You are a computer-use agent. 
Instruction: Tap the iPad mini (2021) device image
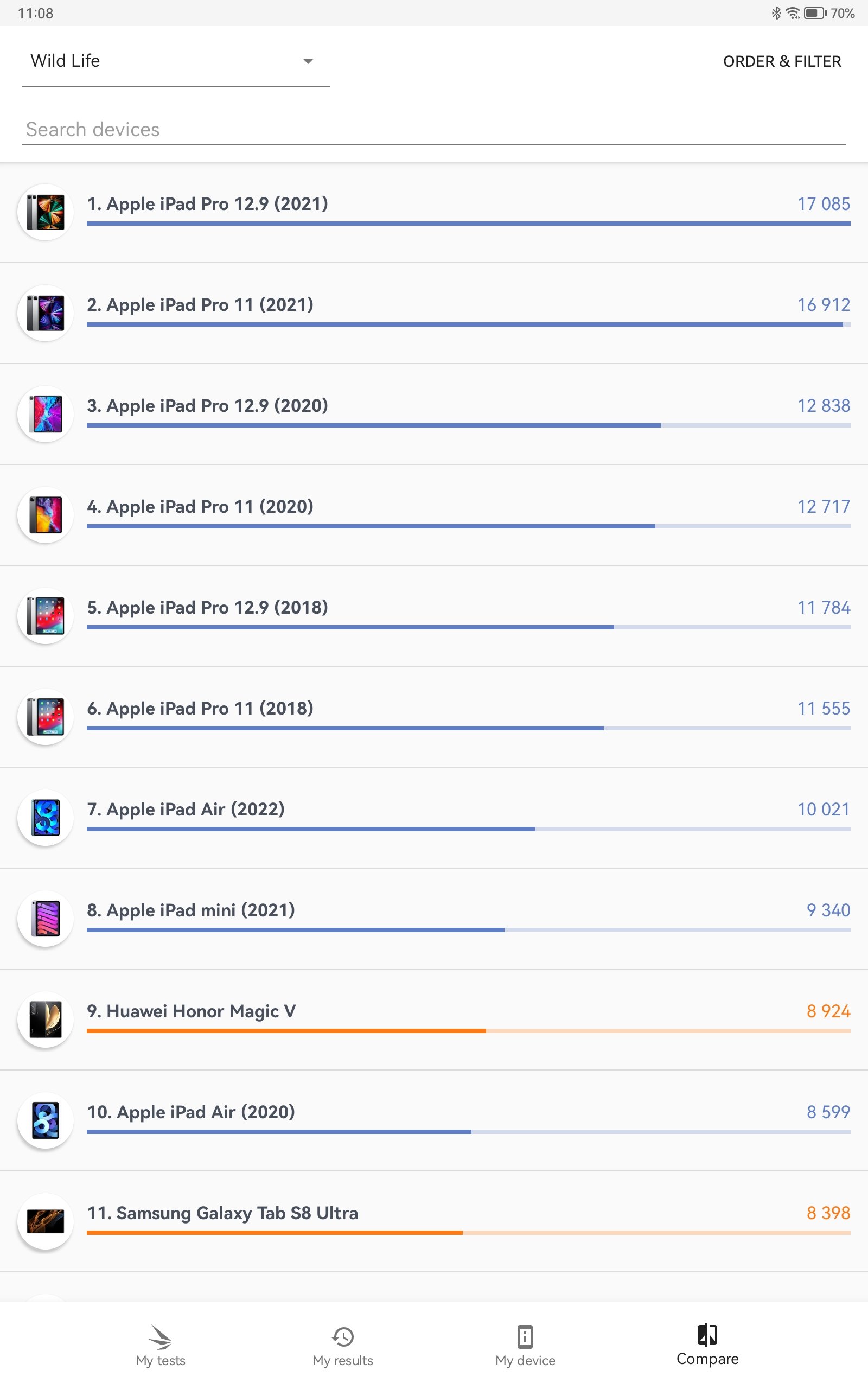click(46, 919)
